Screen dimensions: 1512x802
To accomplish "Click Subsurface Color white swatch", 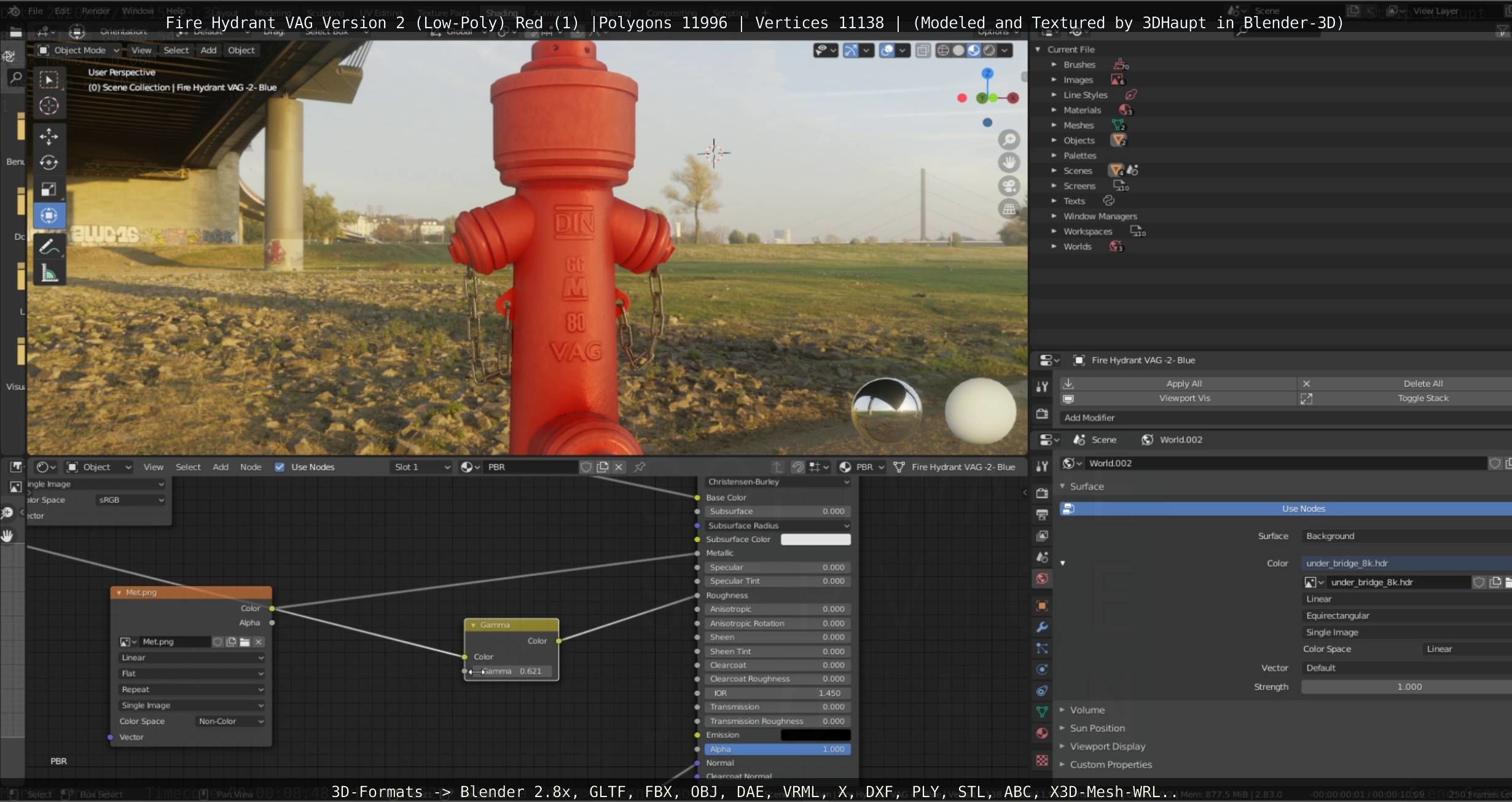I will (x=815, y=540).
